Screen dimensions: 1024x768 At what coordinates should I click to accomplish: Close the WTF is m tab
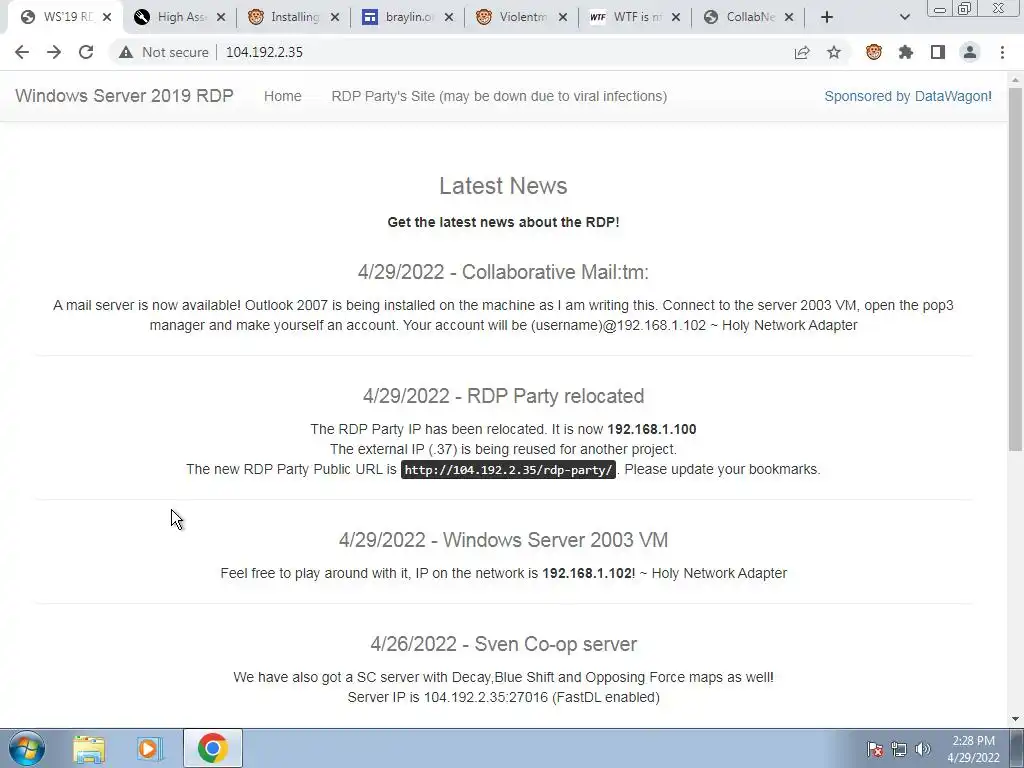tap(676, 17)
